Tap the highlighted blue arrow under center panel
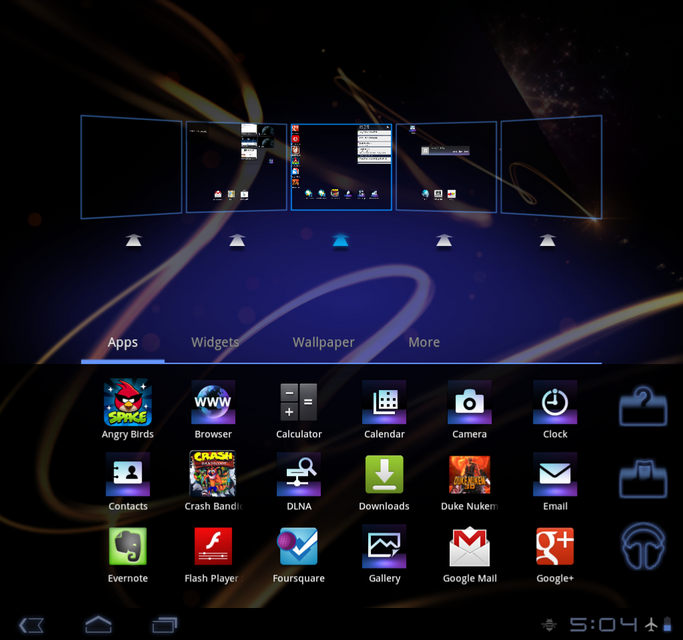This screenshot has height=640, width=683. point(341,240)
